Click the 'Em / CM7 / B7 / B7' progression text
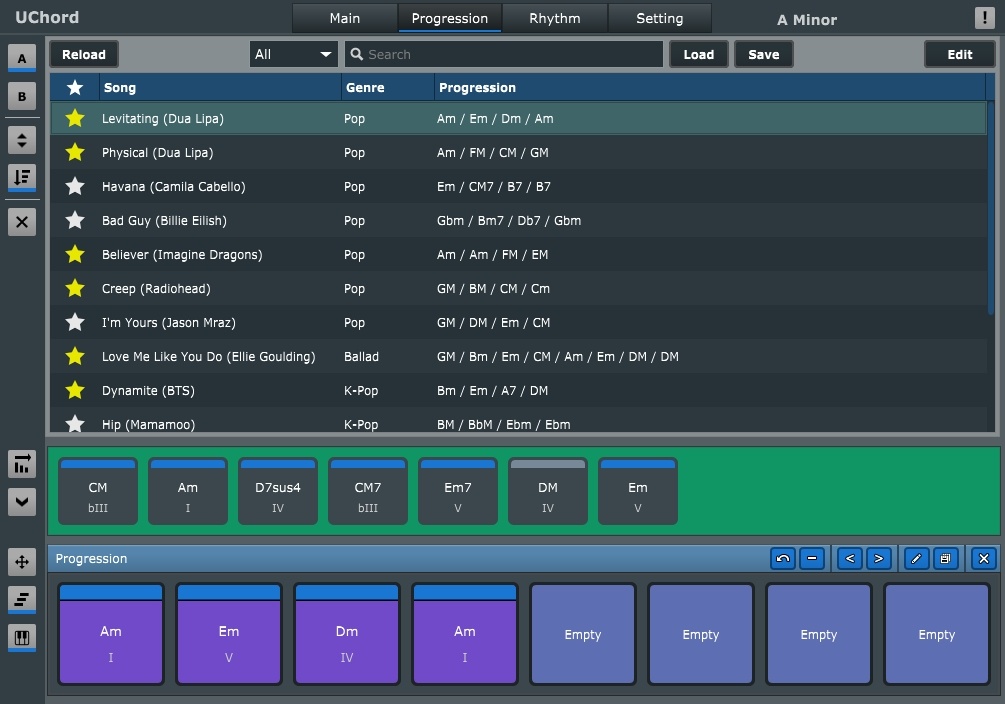Image resolution: width=1005 pixels, height=704 pixels. click(x=494, y=187)
